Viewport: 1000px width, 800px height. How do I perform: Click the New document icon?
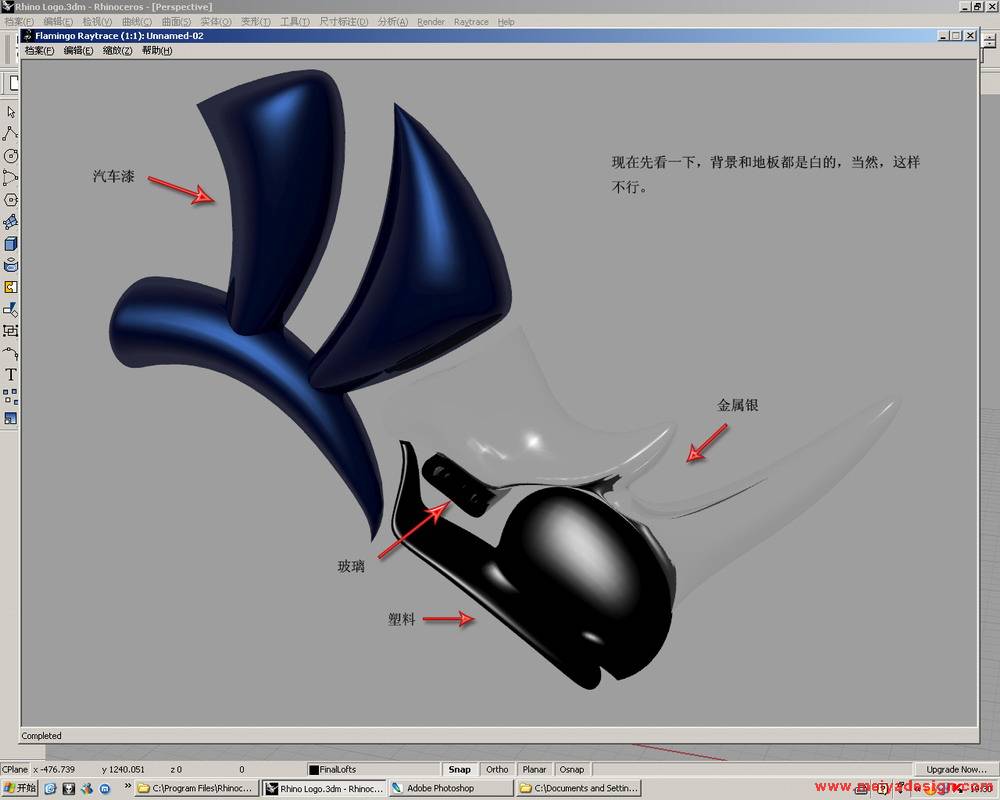click(x=13, y=83)
